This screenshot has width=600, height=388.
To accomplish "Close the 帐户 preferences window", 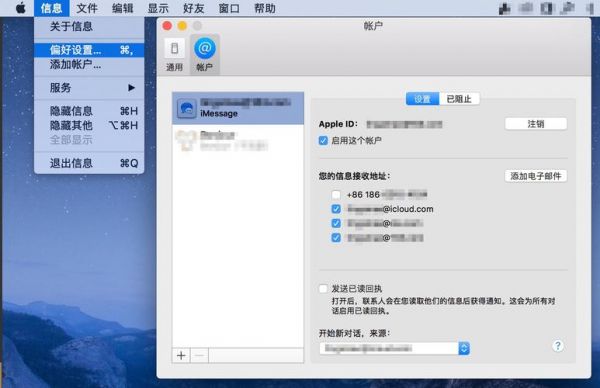I will coord(167,26).
